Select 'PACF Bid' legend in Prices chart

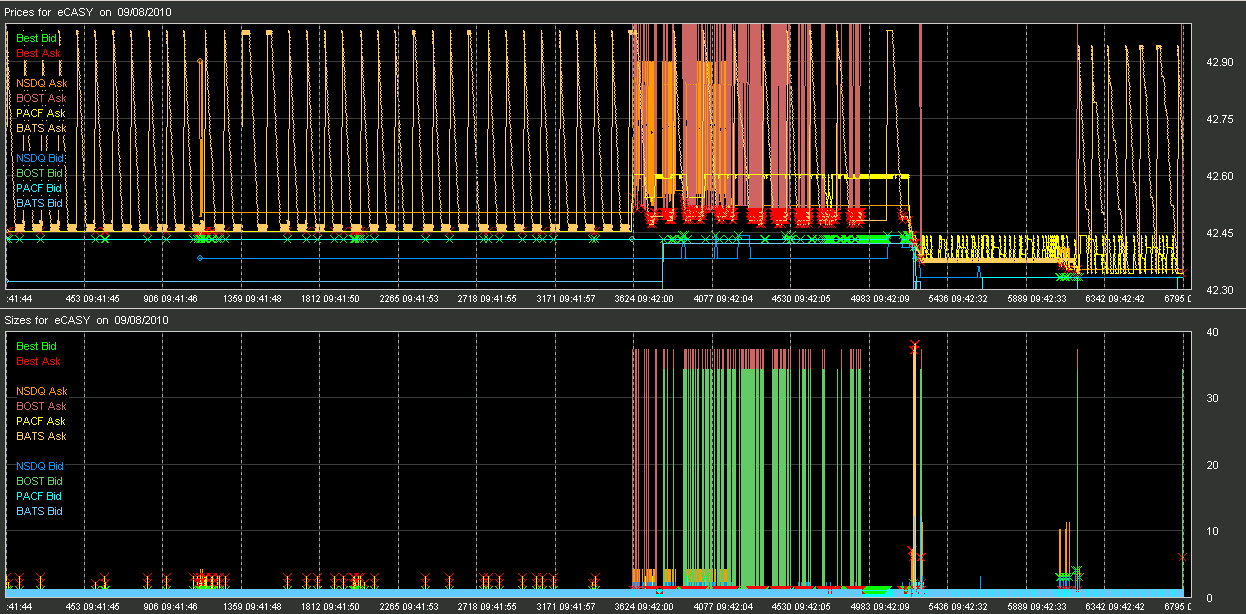point(40,188)
